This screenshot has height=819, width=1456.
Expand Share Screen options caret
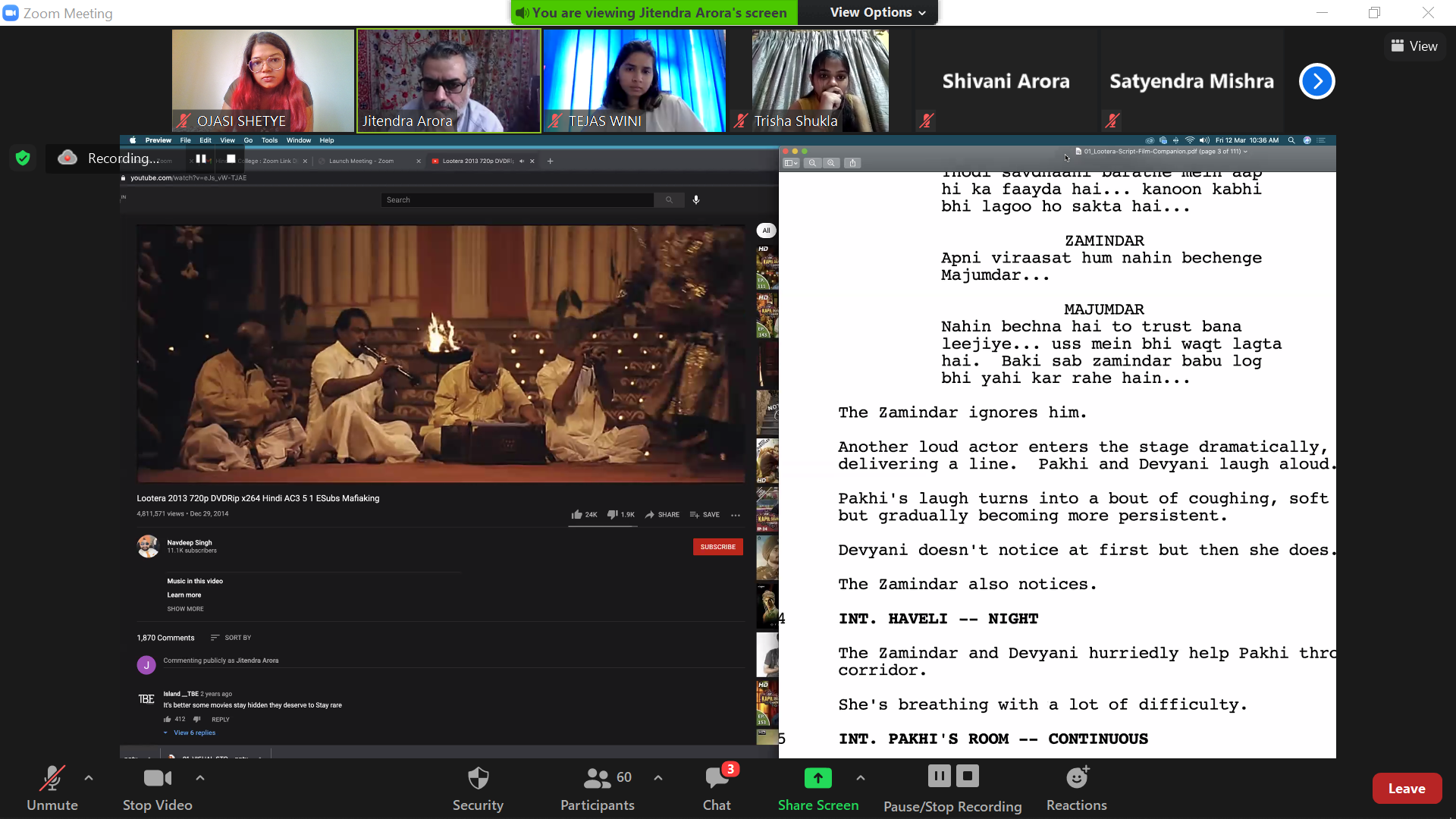pyautogui.click(x=861, y=778)
